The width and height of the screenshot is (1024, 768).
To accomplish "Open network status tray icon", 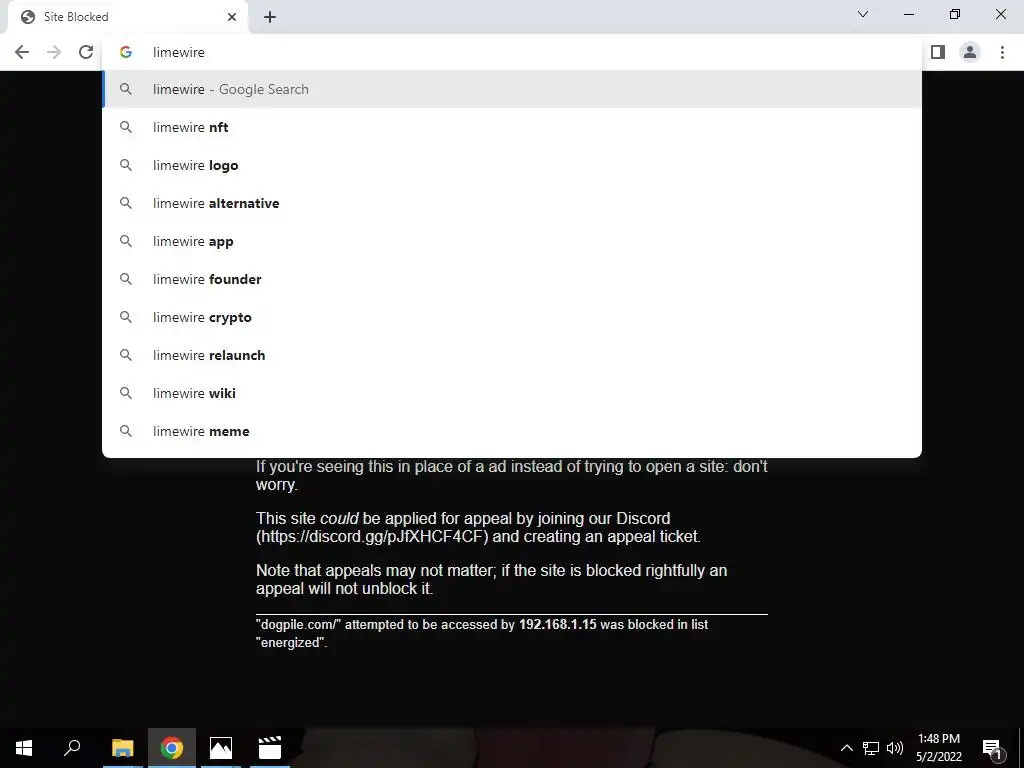I will 871,748.
